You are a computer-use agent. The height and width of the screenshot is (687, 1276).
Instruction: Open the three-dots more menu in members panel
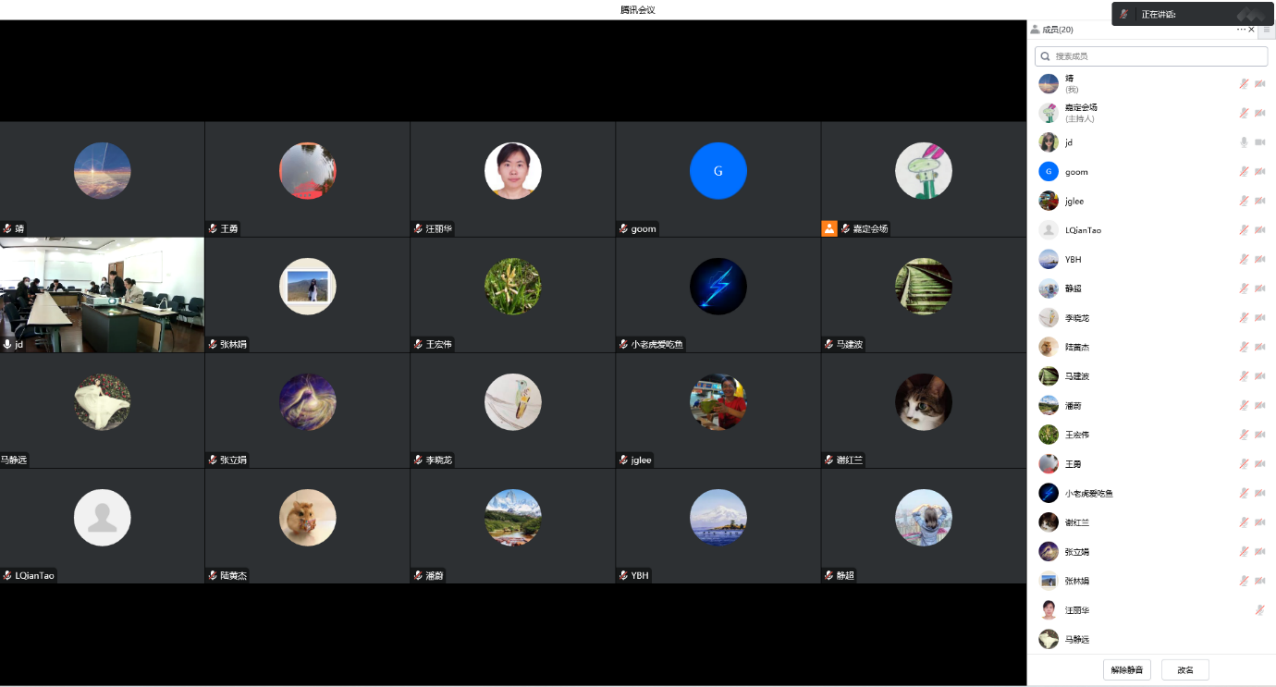click(x=1241, y=29)
